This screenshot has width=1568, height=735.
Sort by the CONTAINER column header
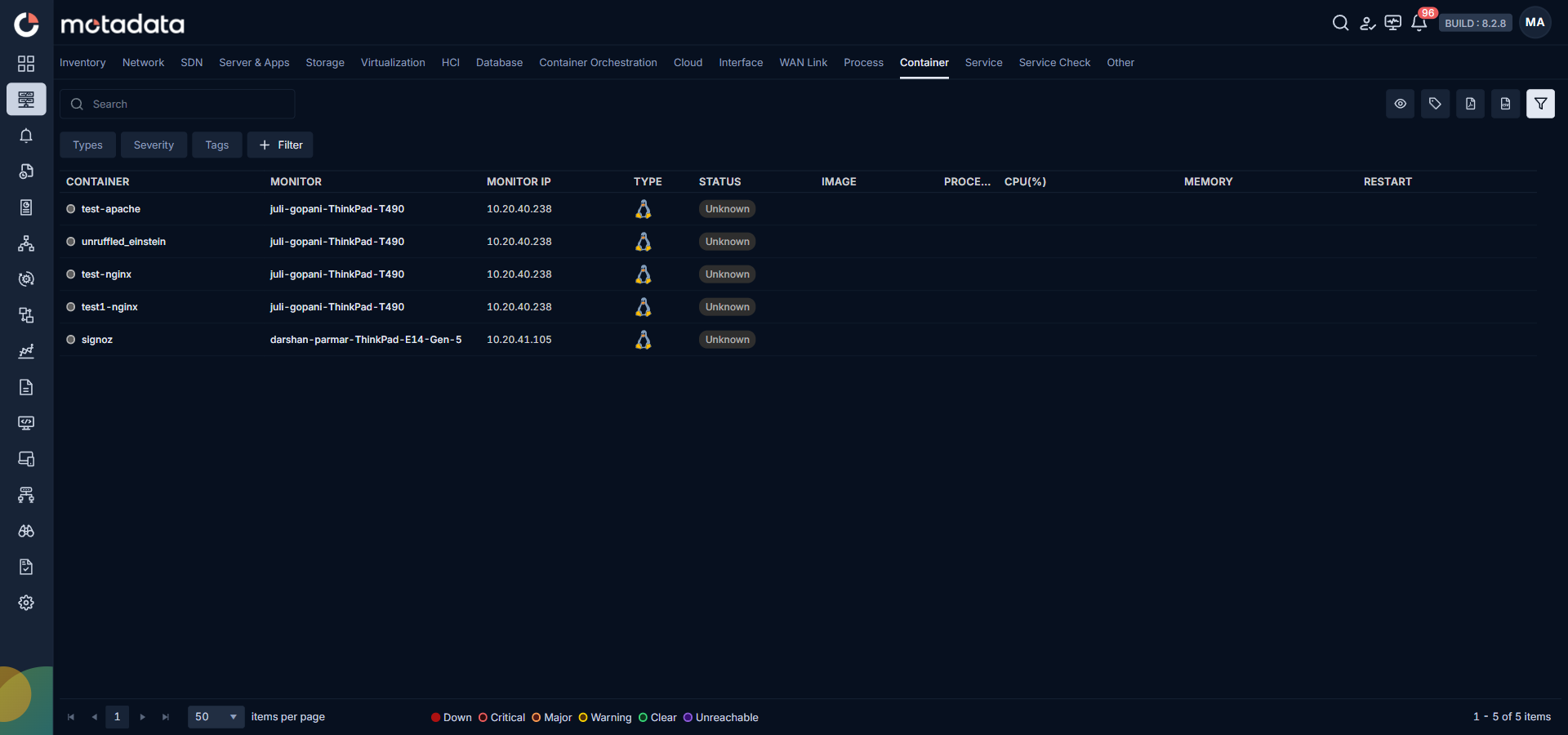click(x=97, y=181)
